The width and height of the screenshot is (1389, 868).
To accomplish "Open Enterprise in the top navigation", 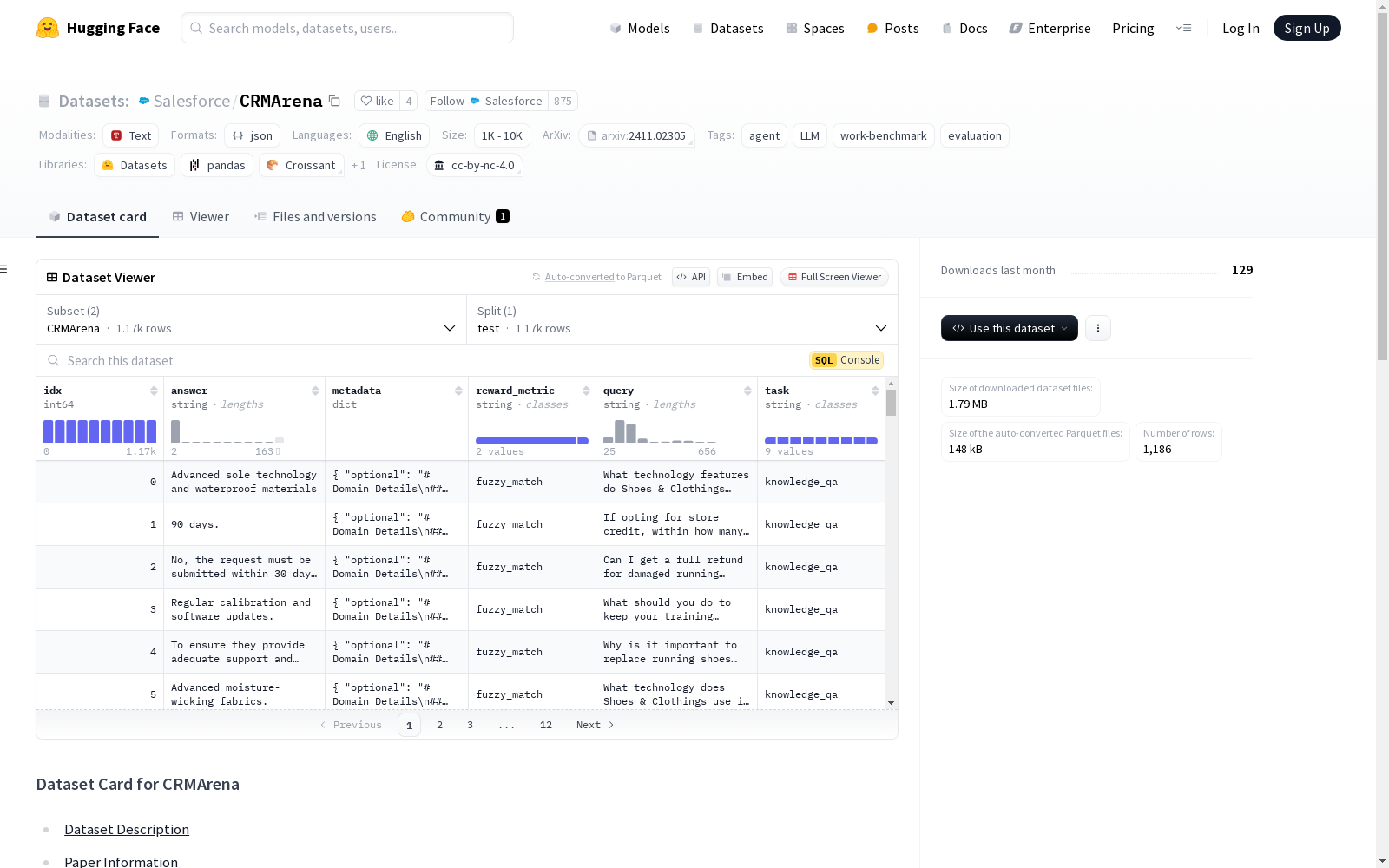I will [x=1050, y=28].
